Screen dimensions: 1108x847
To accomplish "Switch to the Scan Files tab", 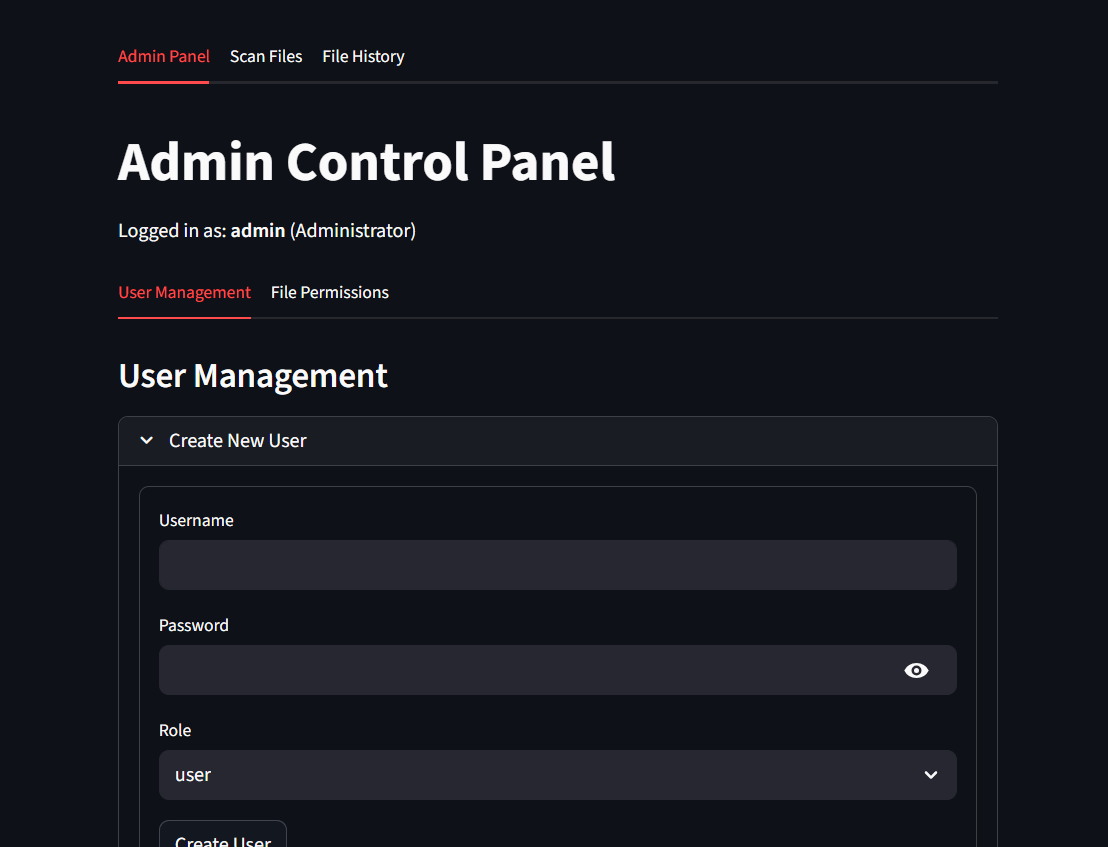I will pyautogui.click(x=266, y=57).
